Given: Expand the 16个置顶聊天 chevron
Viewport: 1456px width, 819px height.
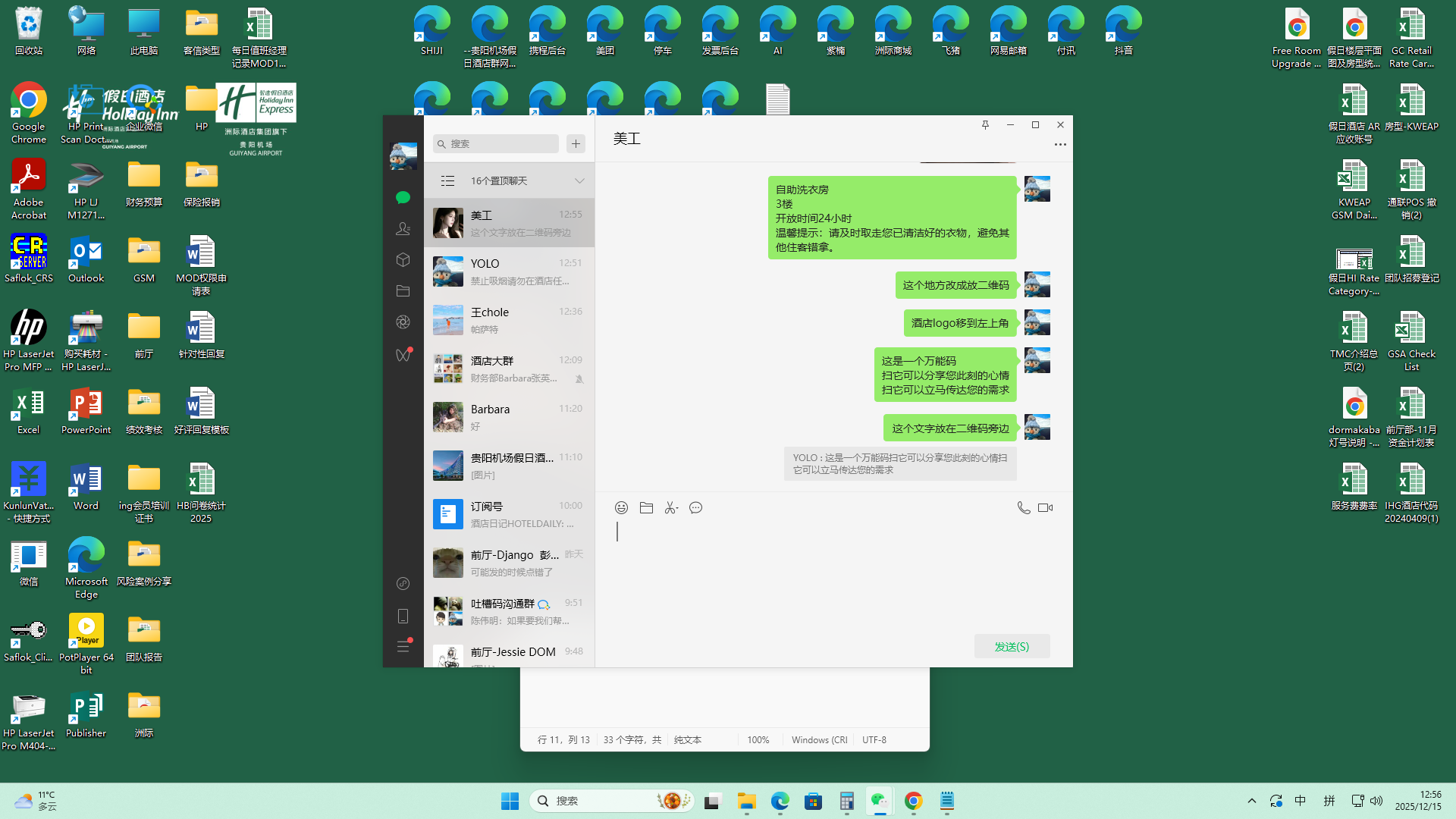Looking at the screenshot, I should [x=579, y=181].
